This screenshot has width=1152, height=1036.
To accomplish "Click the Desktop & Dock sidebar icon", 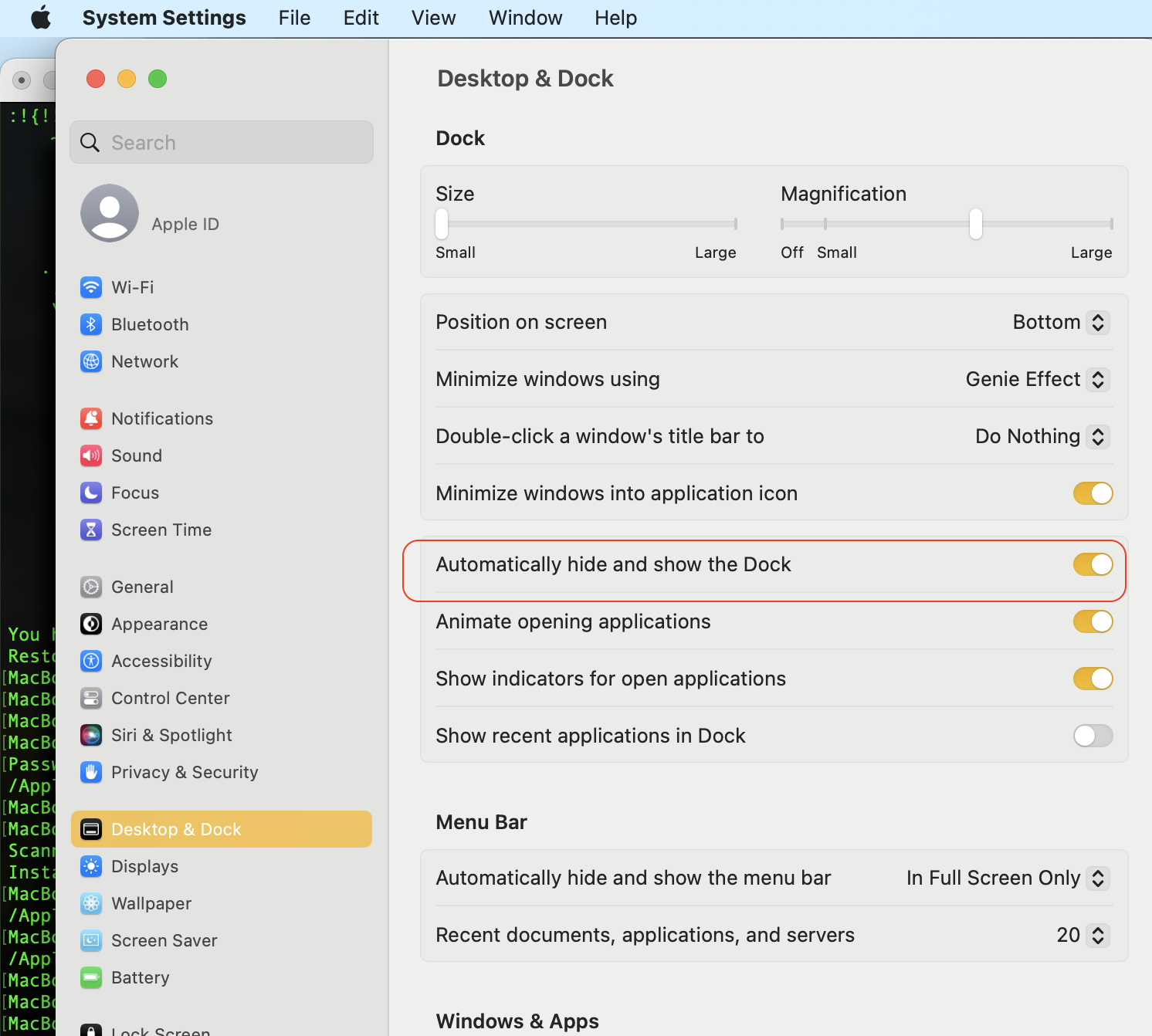I will pos(91,829).
